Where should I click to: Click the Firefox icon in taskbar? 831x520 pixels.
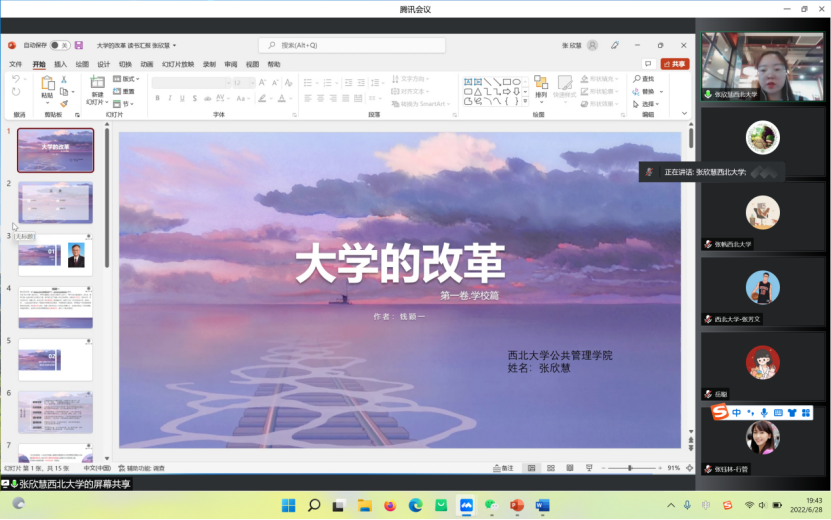(x=390, y=505)
